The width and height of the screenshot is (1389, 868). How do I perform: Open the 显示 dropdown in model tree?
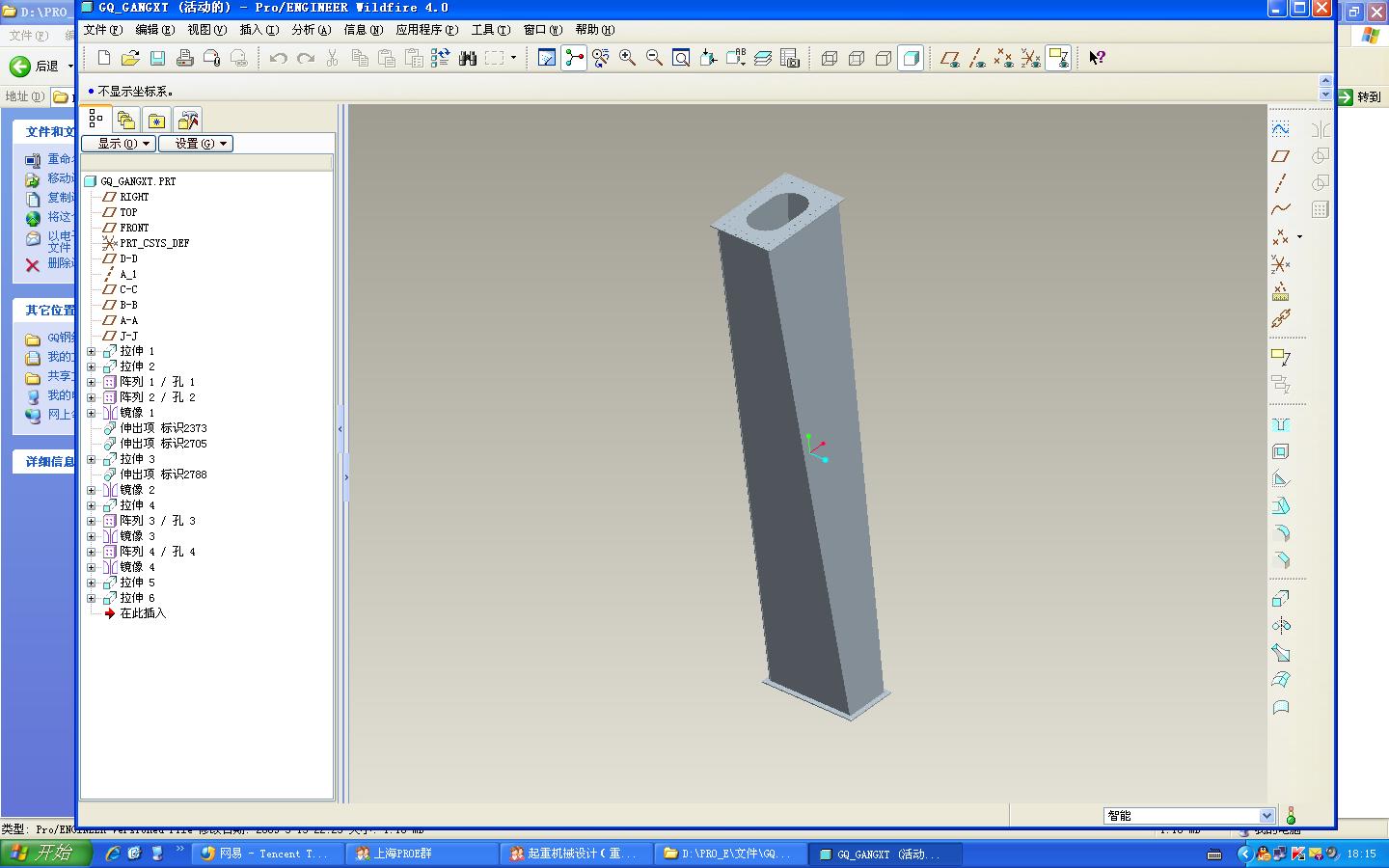(x=119, y=144)
